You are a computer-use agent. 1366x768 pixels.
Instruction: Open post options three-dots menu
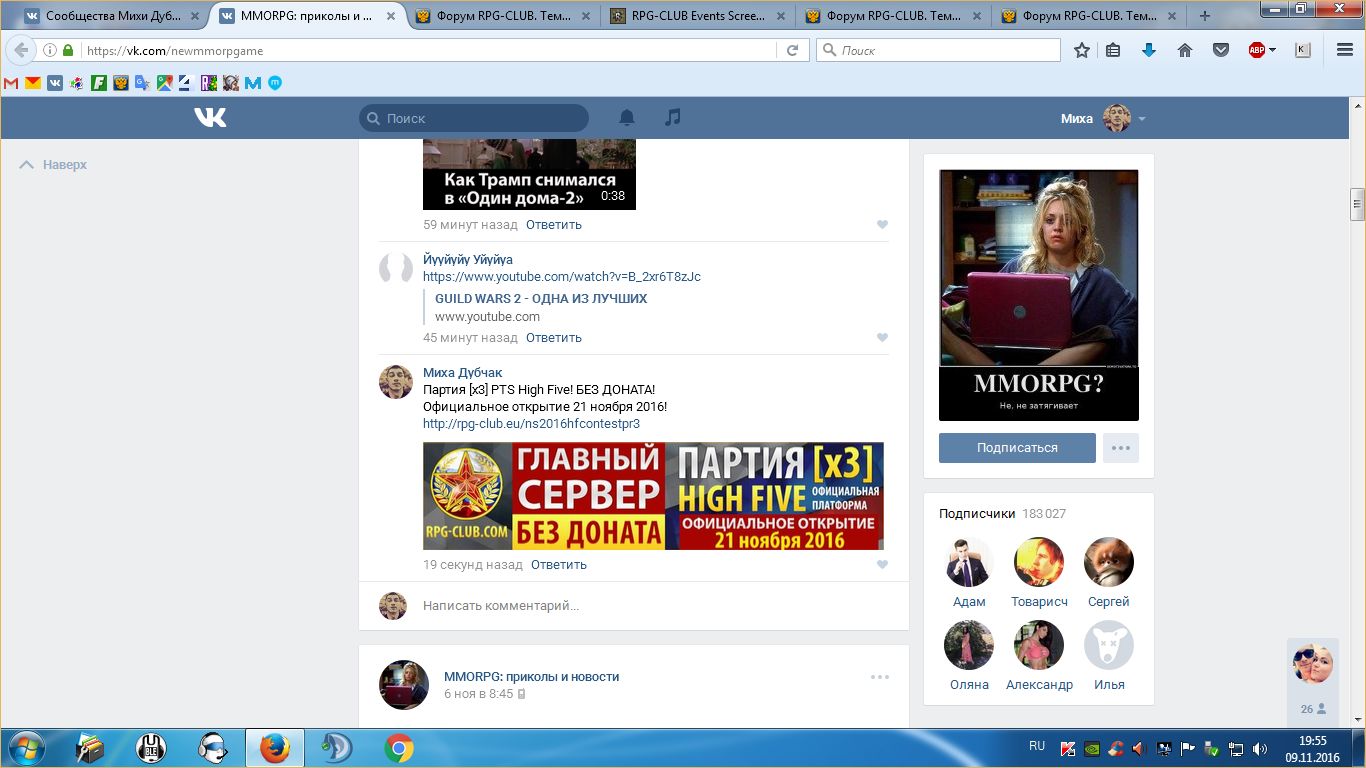pyautogui.click(x=880, y=677)
